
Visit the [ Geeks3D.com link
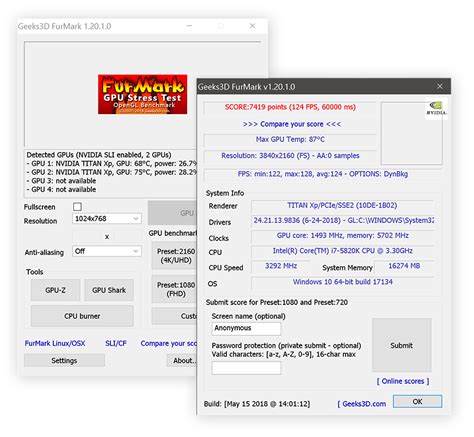tap(362, 404)
